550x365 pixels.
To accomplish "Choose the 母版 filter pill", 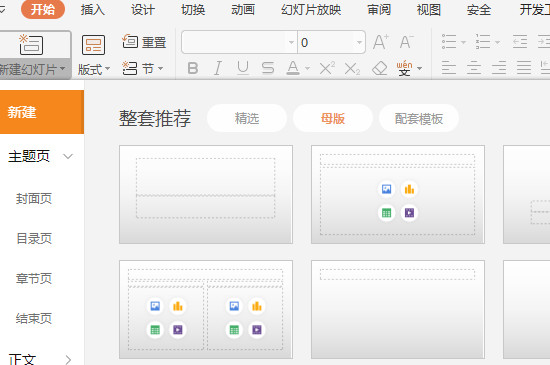I will click(x=333, y=118).
